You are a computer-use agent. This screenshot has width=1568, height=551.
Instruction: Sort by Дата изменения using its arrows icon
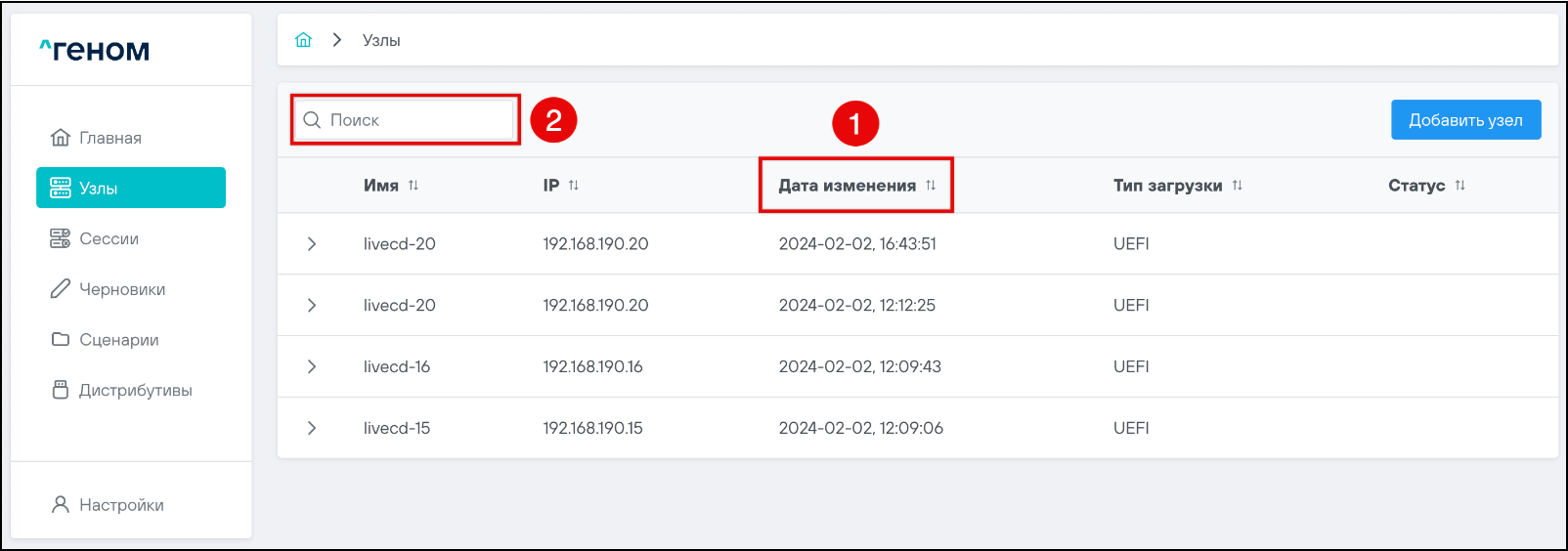pos(931,186)
